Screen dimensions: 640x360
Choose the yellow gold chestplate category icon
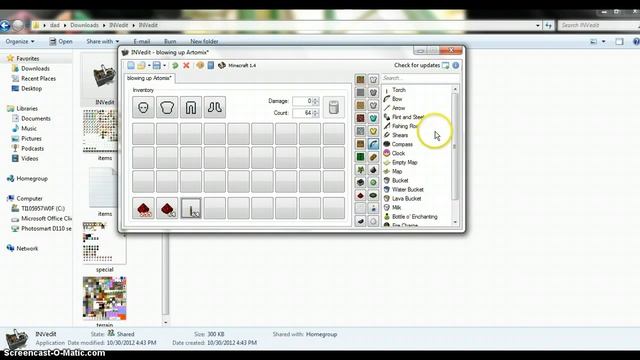[x=373, y=131]
